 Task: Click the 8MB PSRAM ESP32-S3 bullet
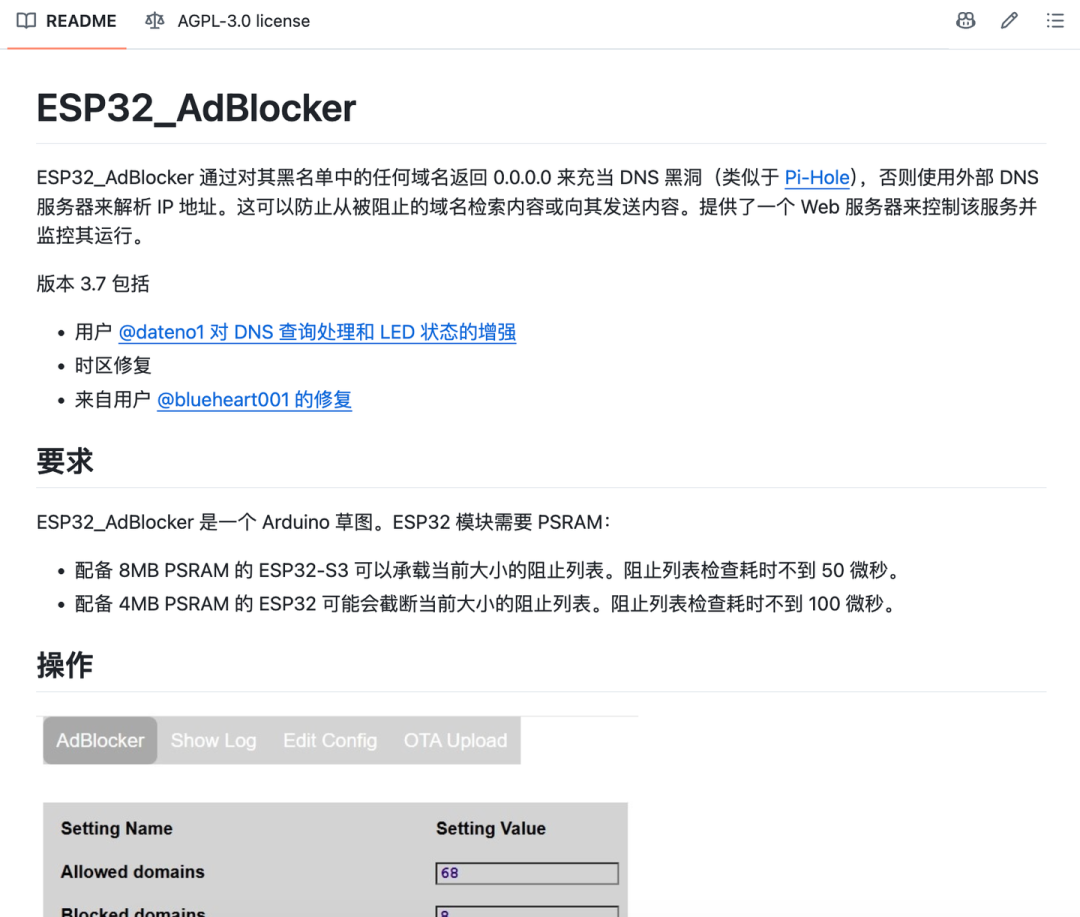click(488, 570)
